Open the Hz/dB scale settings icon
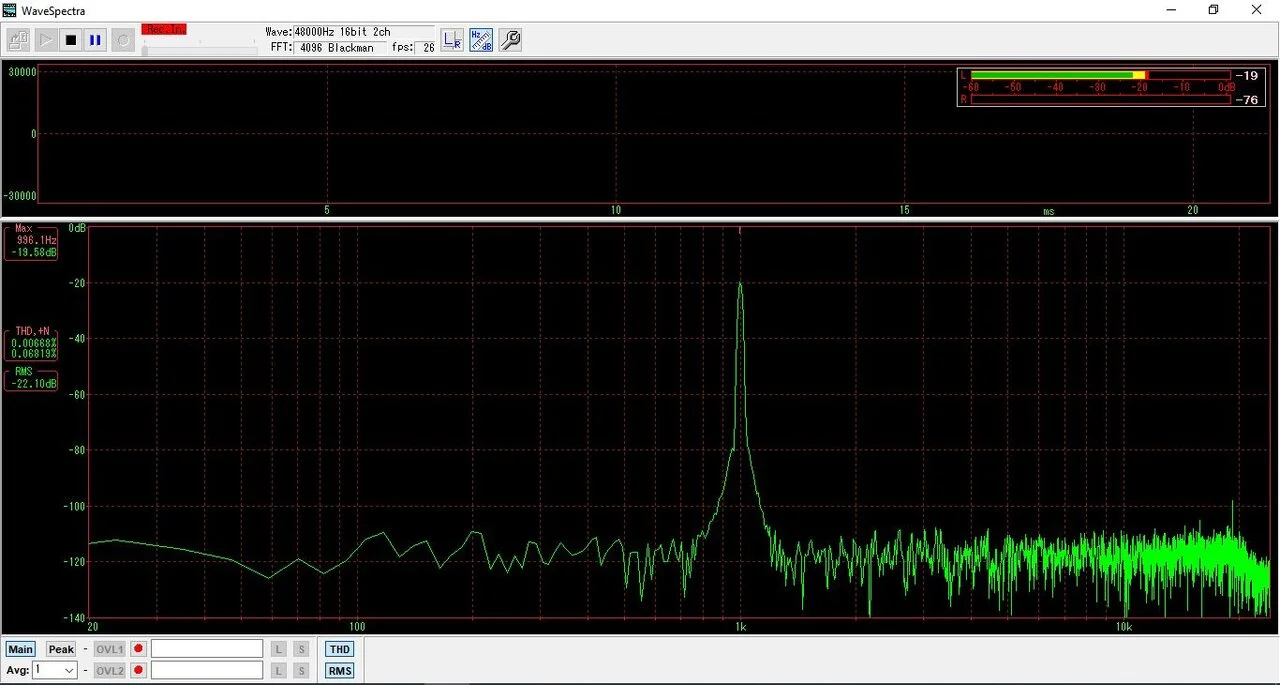This screenshot has height=685, width=1280. (x=480, y=39)
